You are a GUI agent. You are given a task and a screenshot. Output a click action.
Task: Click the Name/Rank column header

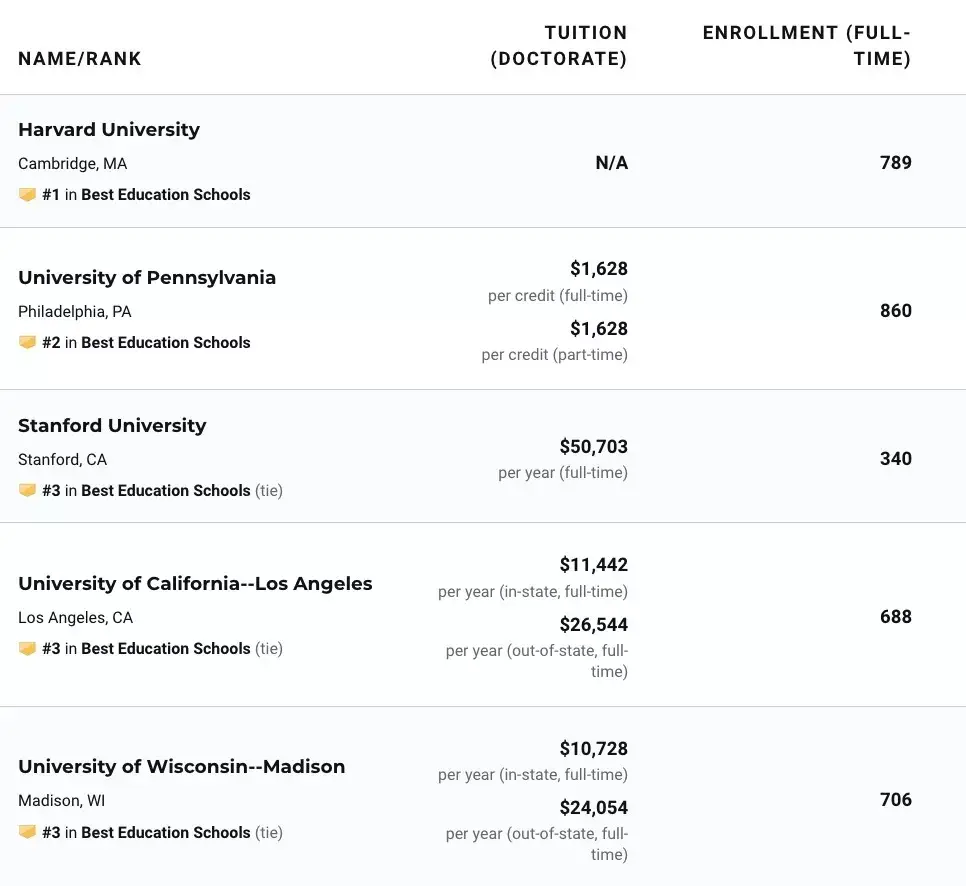tap(80, 59)
